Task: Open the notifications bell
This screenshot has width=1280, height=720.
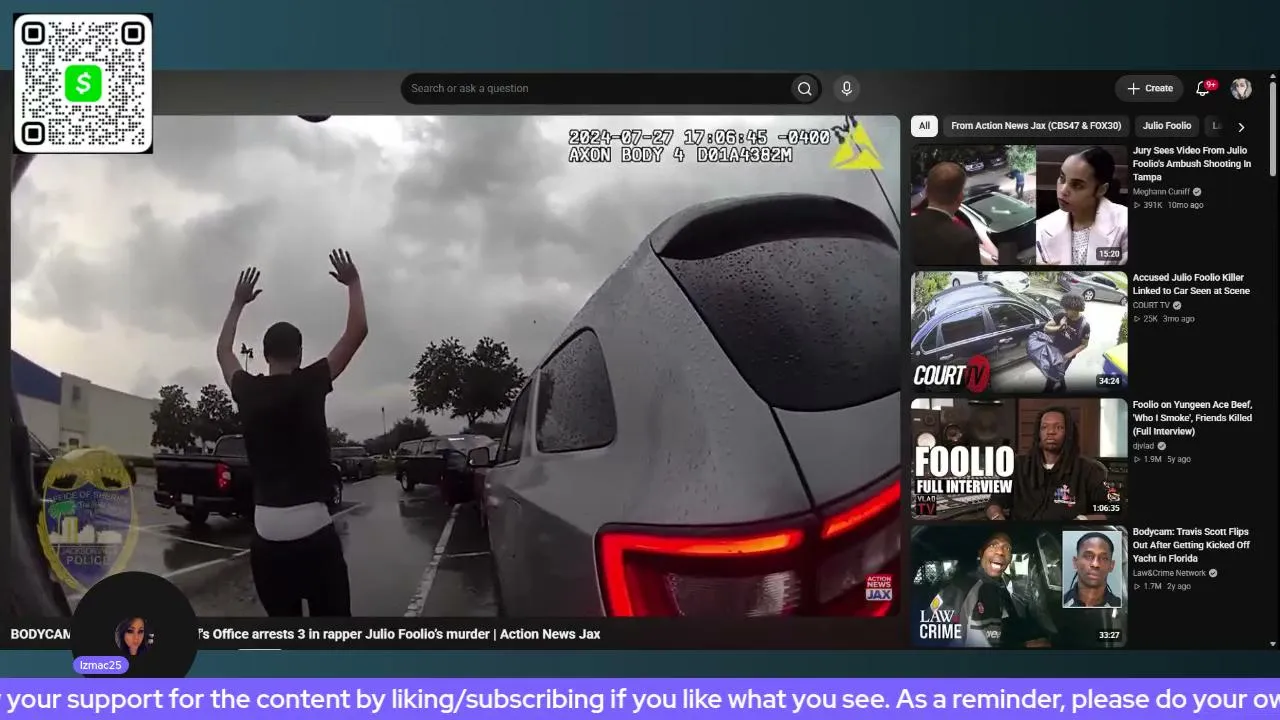Action: (x=1203, y=89)
